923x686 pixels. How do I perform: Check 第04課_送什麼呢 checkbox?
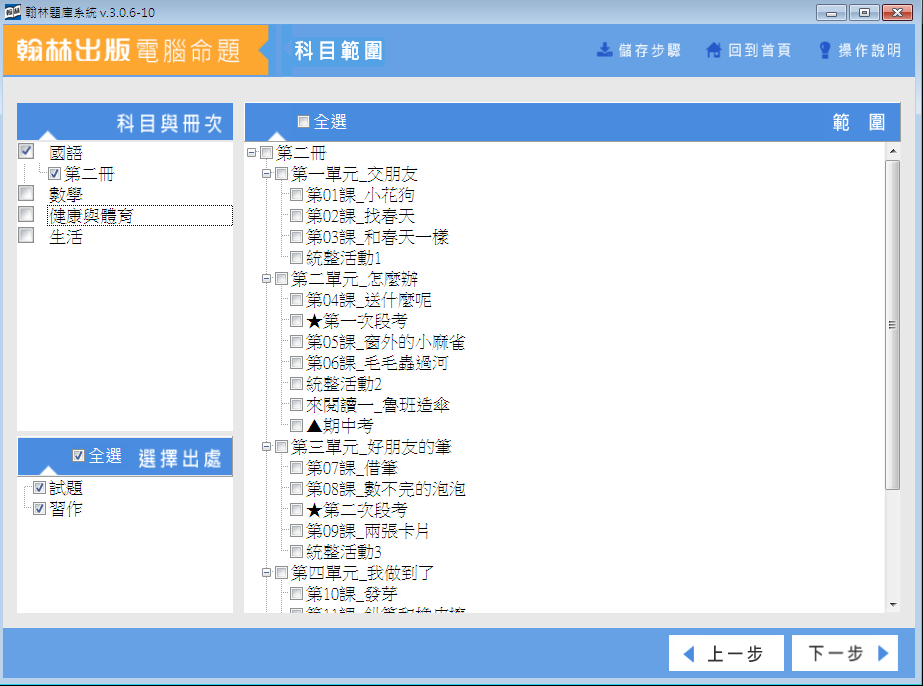coord(297,300)
